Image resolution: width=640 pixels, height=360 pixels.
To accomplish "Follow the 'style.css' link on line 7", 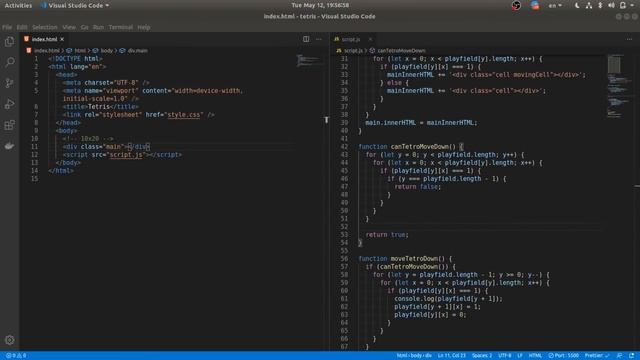I will coord(184,115).
